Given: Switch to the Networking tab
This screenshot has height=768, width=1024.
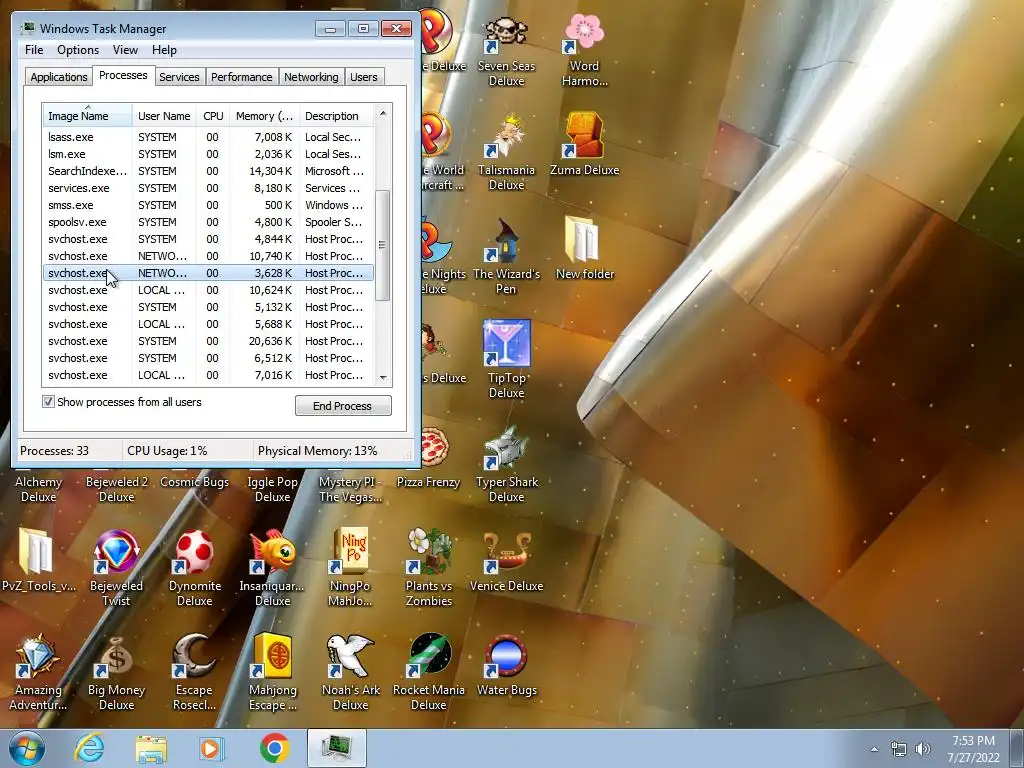Looking at the screenshot, I should [x=311, y=77].
